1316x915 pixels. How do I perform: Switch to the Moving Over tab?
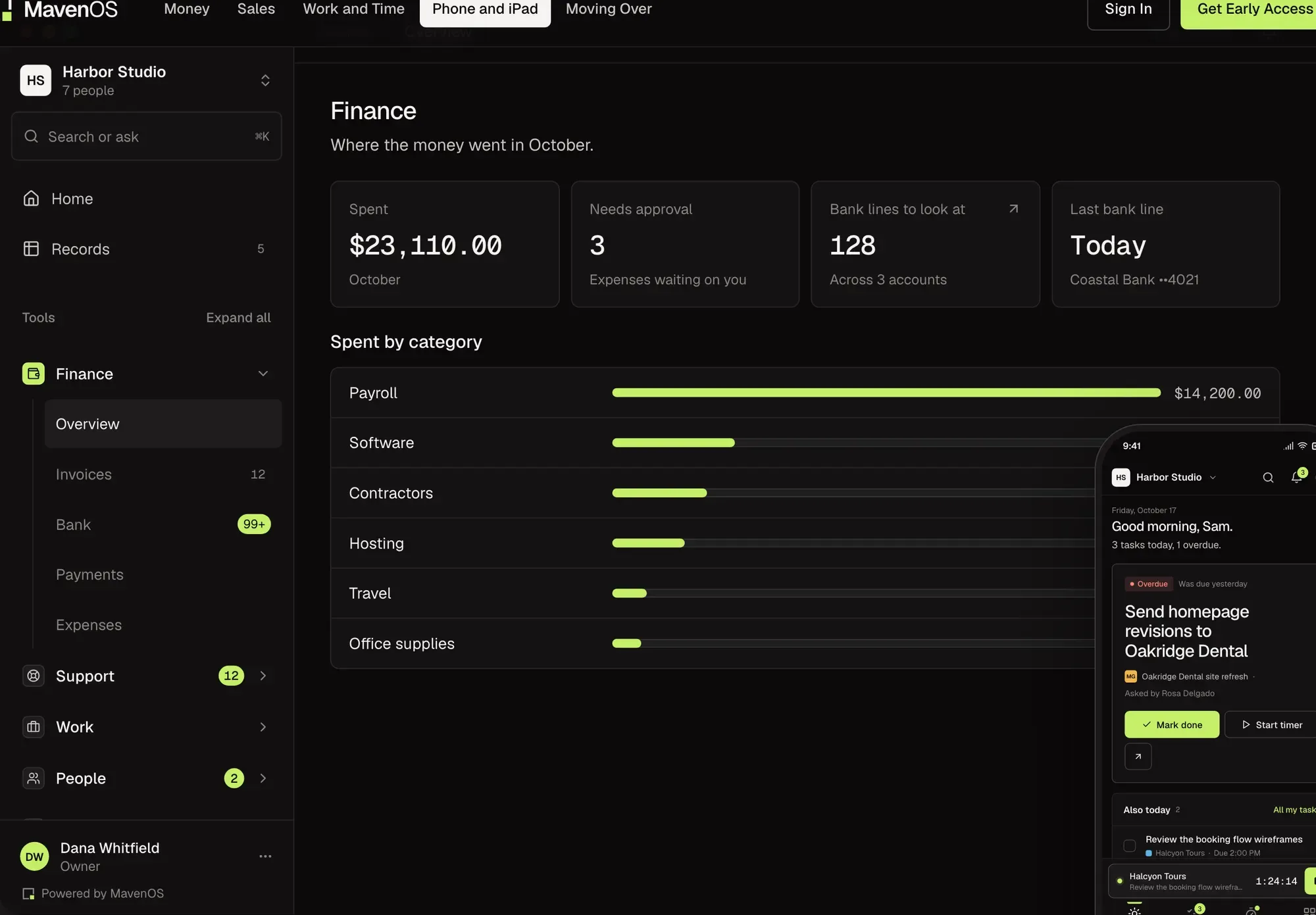(x=609, y=9)
